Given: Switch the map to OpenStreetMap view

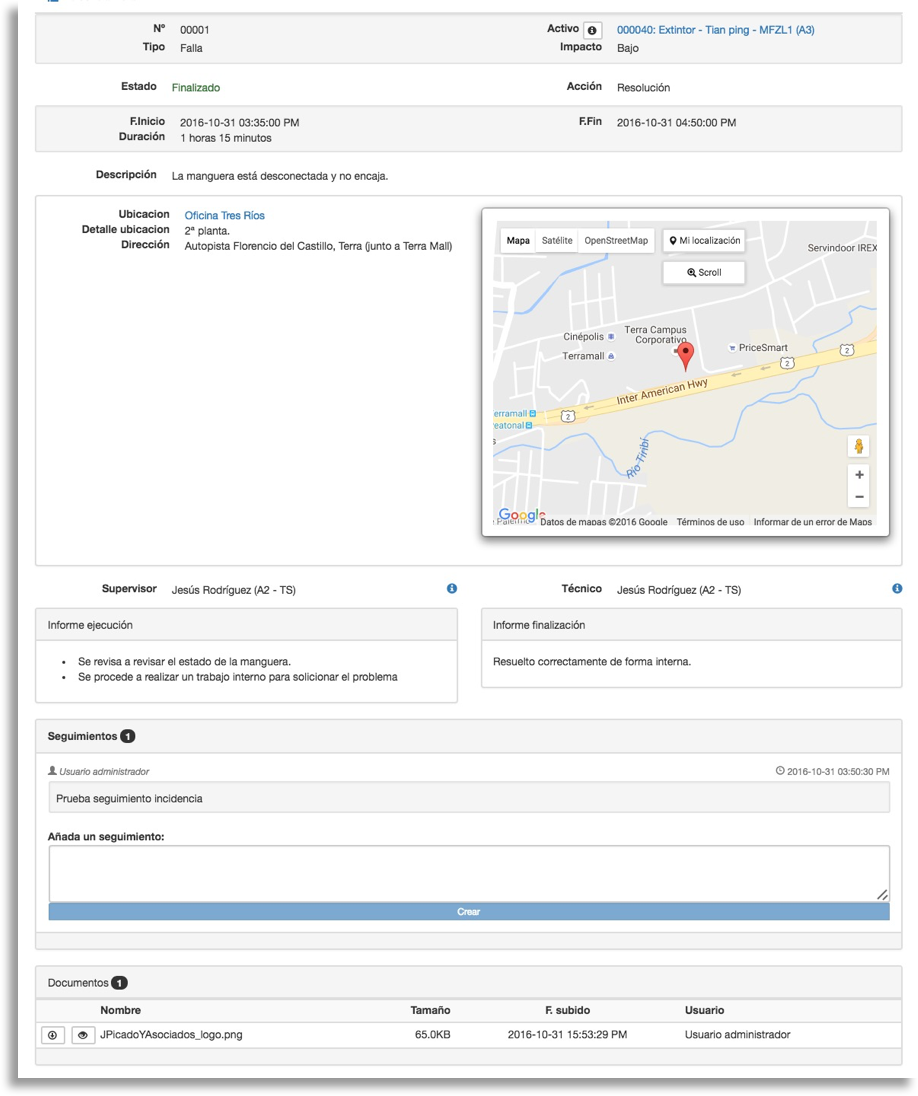Looking at the screenshot, I should pyautogui.click(x=616, y=241).
